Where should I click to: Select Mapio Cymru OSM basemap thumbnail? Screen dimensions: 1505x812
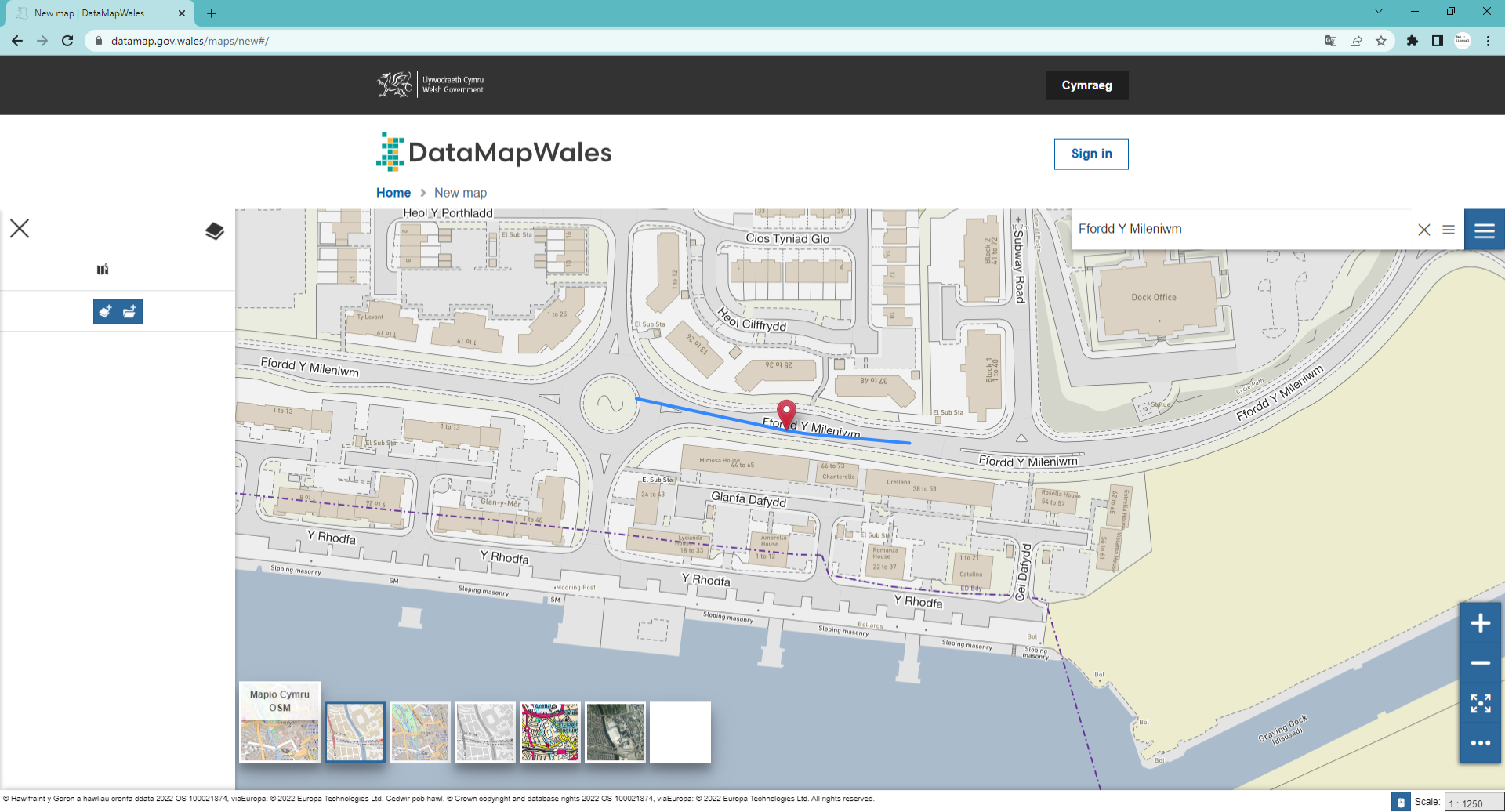coord(280,722)
